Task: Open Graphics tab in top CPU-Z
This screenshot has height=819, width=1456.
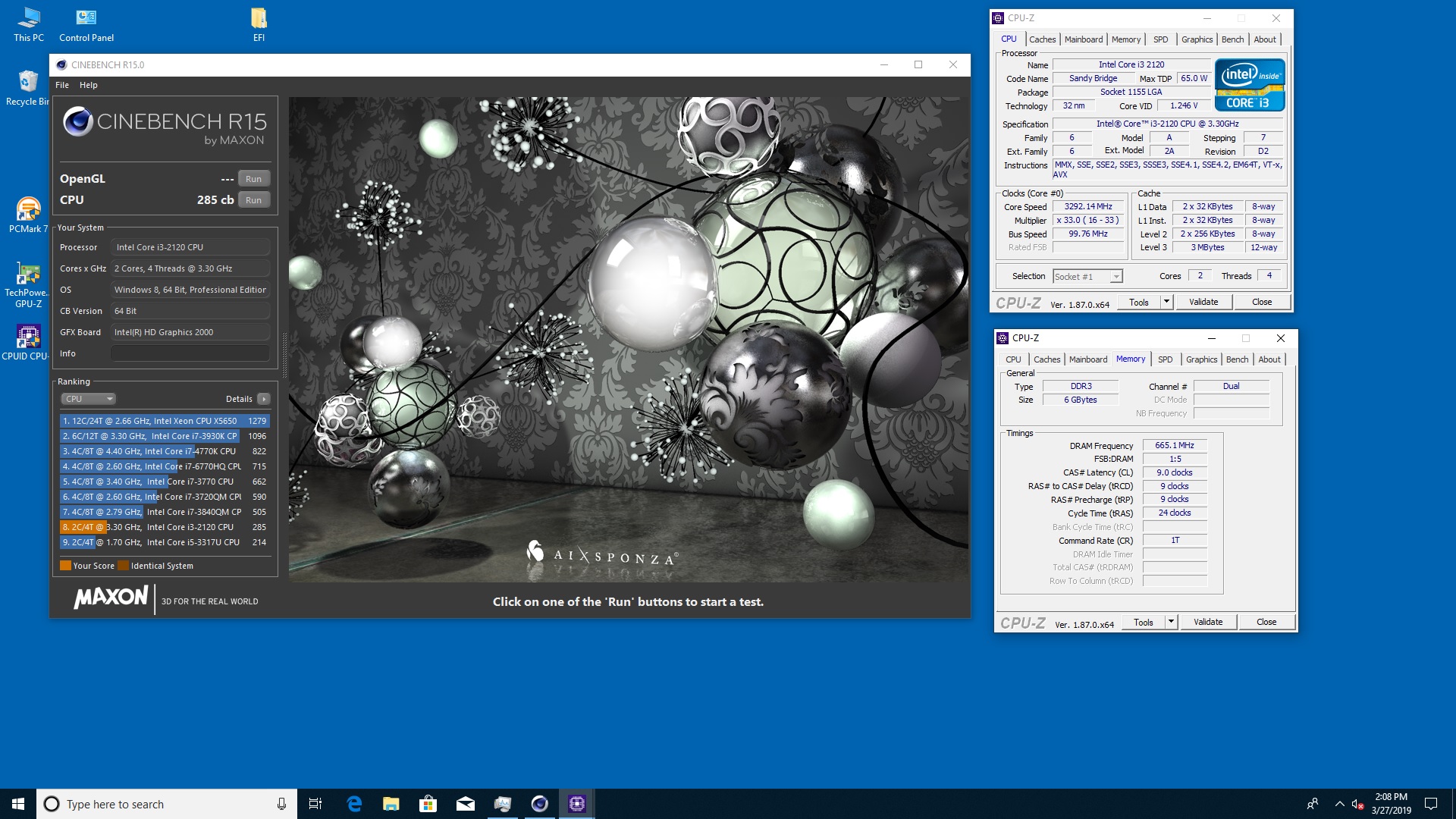Action: tap(1197, 39)
